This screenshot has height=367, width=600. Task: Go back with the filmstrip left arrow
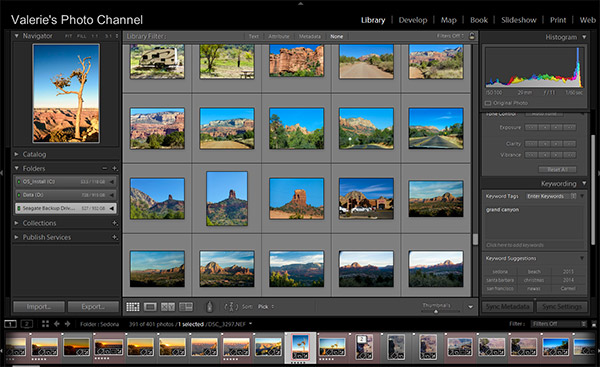(57, 324)
